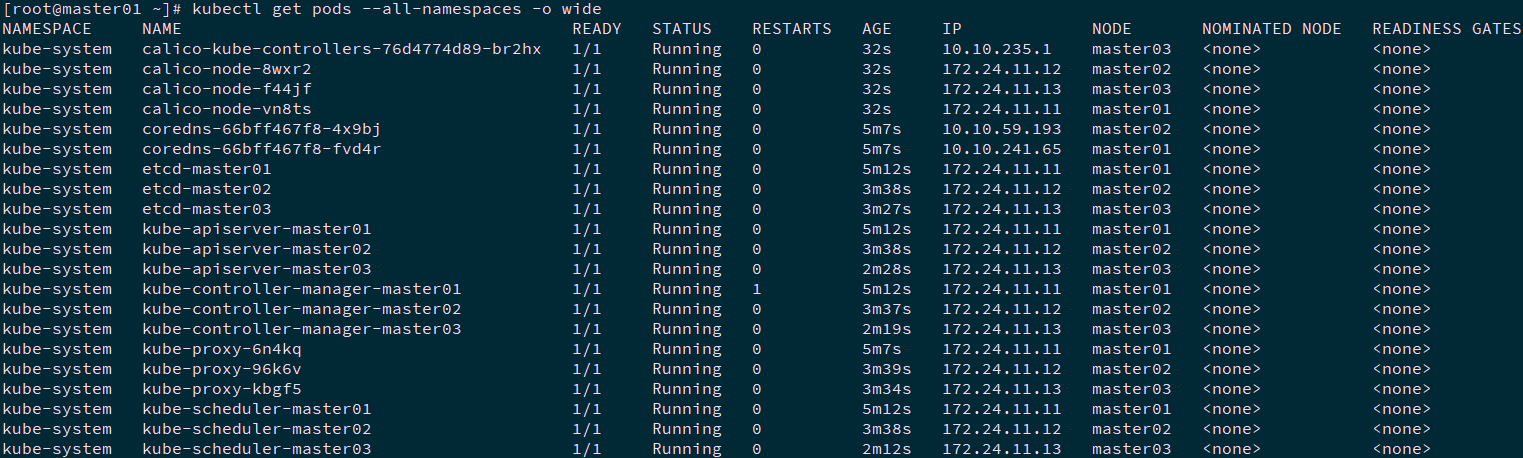The width and height of the screenshot is (1523, 458).
Task: Click the READINESS GATES column header
Action: 1446,29
